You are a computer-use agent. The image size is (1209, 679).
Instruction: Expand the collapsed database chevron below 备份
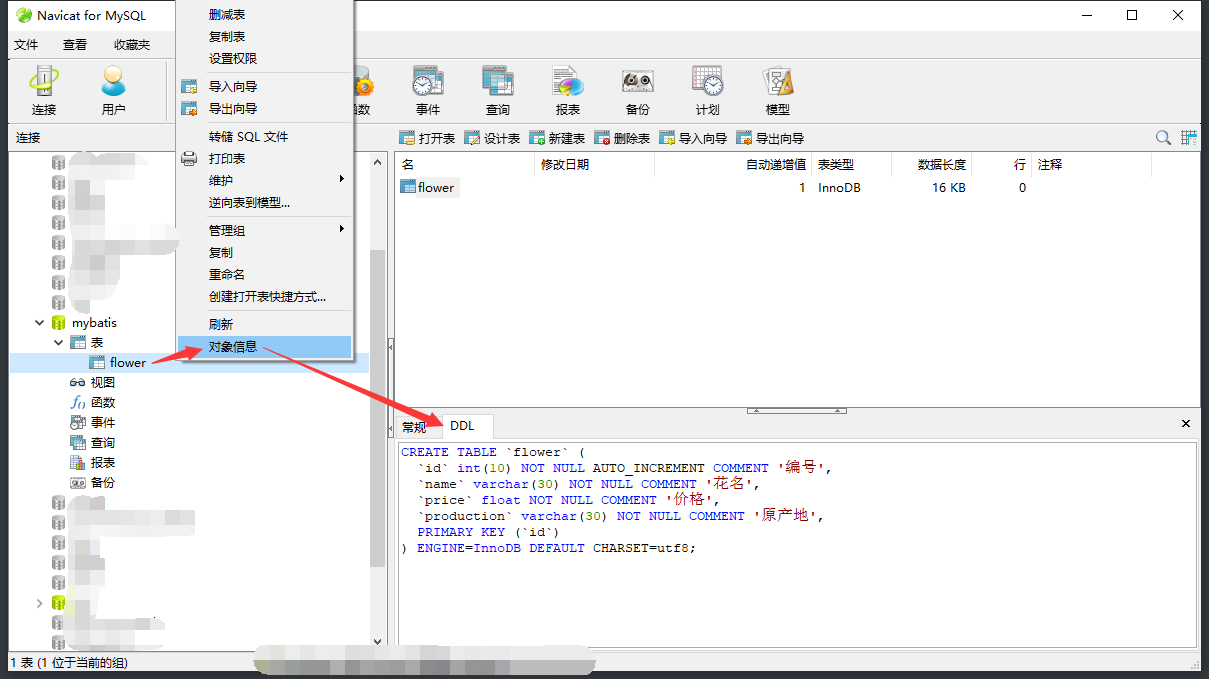pyautogui.click(x=40, y=603)
